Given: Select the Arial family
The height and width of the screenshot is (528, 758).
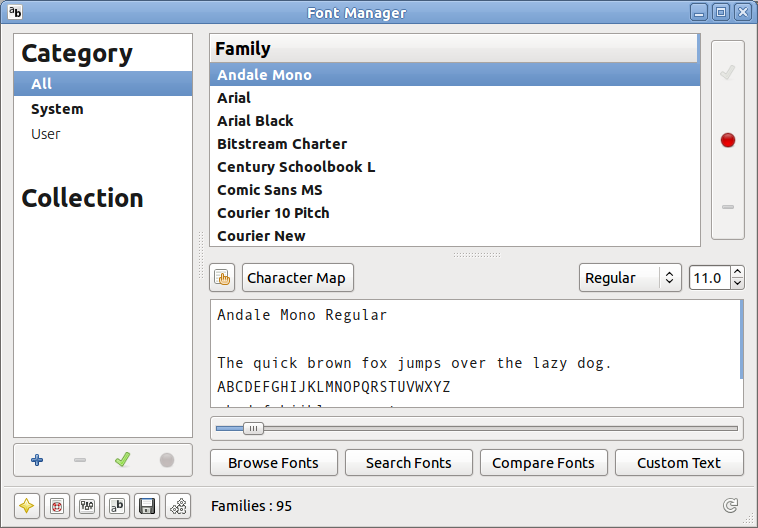Looking at the screenshot, I should [455, 98].
